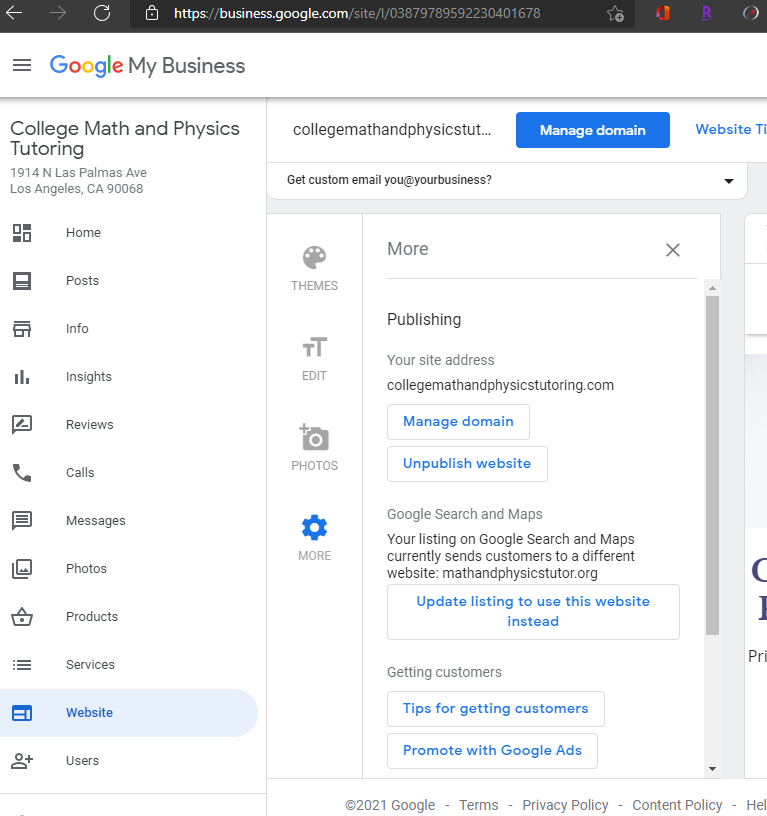The height and width of the screenshot is (816, 767).
Task: Click the browser address bar URL
Action: [x=357, y=13]
